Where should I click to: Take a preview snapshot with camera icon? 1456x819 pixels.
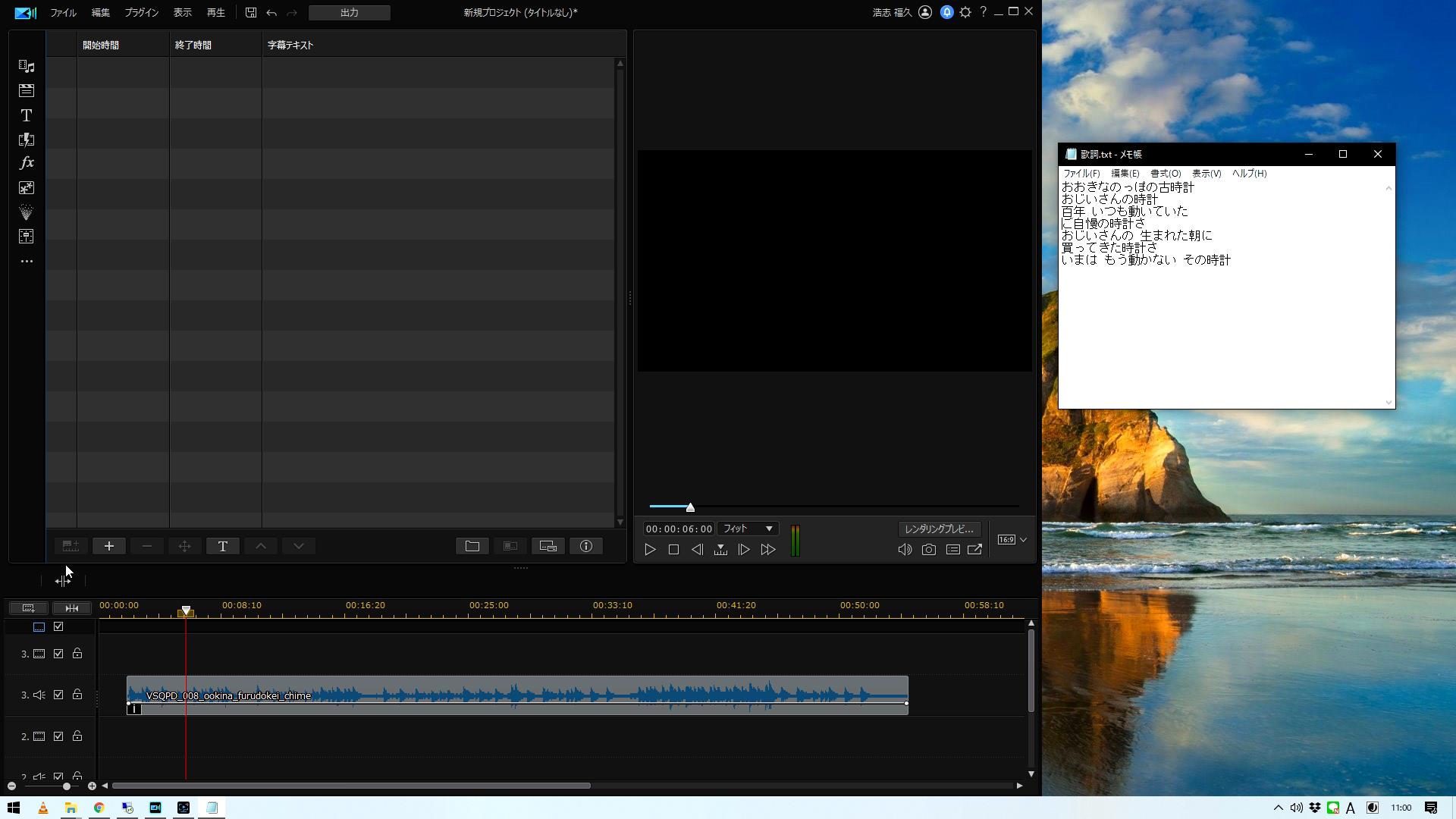coord(928,550)
